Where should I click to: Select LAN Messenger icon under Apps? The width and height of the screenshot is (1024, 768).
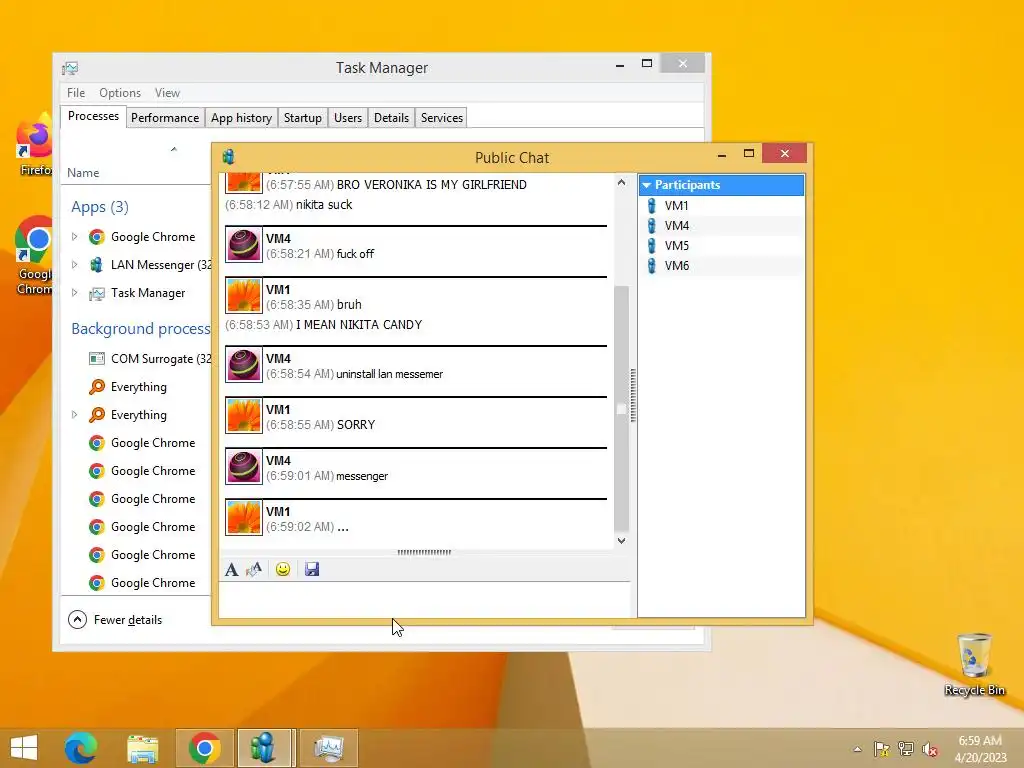click(x=97, y=264)
